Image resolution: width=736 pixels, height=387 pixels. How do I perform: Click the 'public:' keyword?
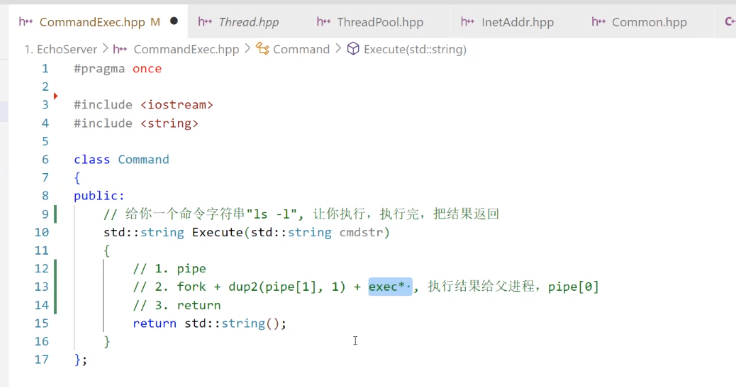point(99,196)
